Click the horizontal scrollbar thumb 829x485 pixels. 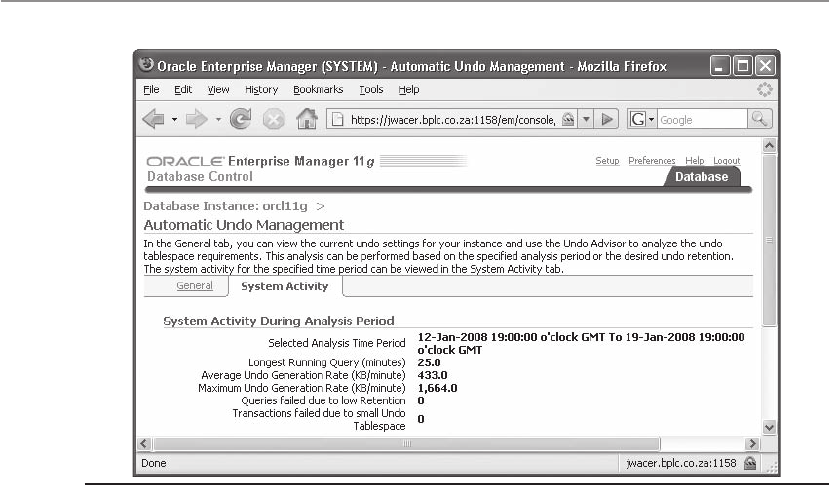[x=406, y=443]
